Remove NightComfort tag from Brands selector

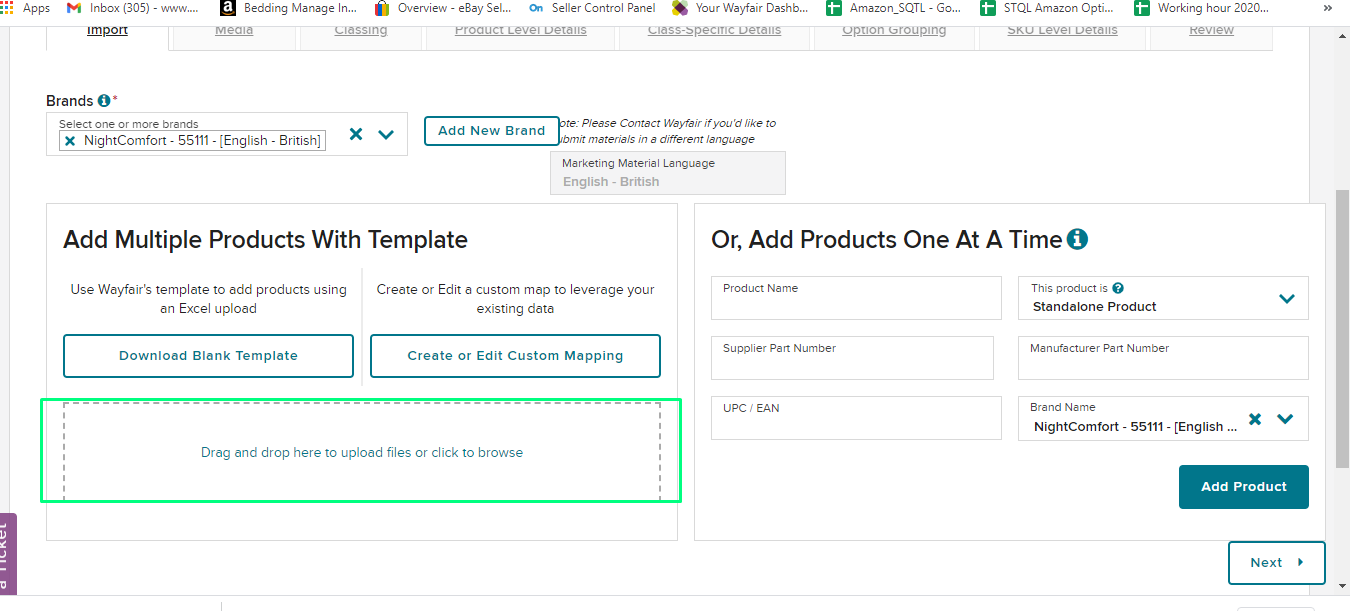[x=69, y=141]
